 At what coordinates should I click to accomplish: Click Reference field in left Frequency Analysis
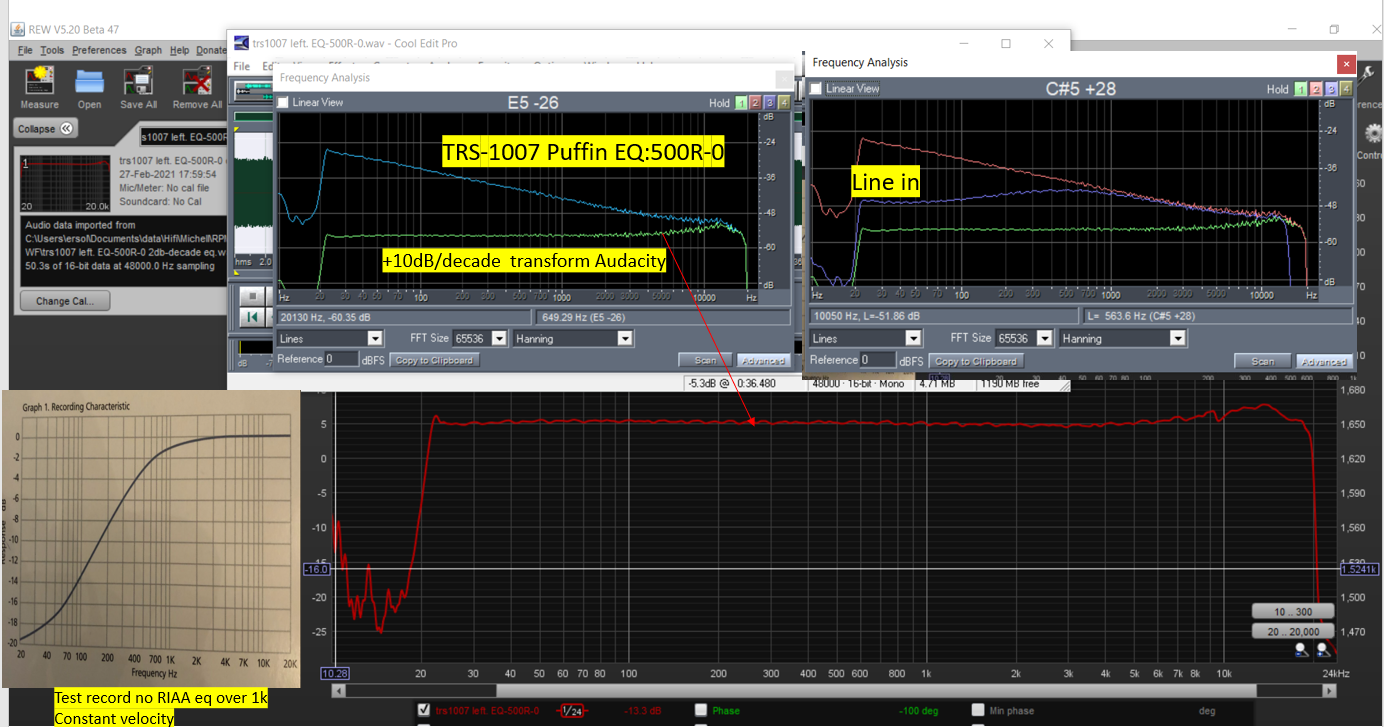(341, 359)
